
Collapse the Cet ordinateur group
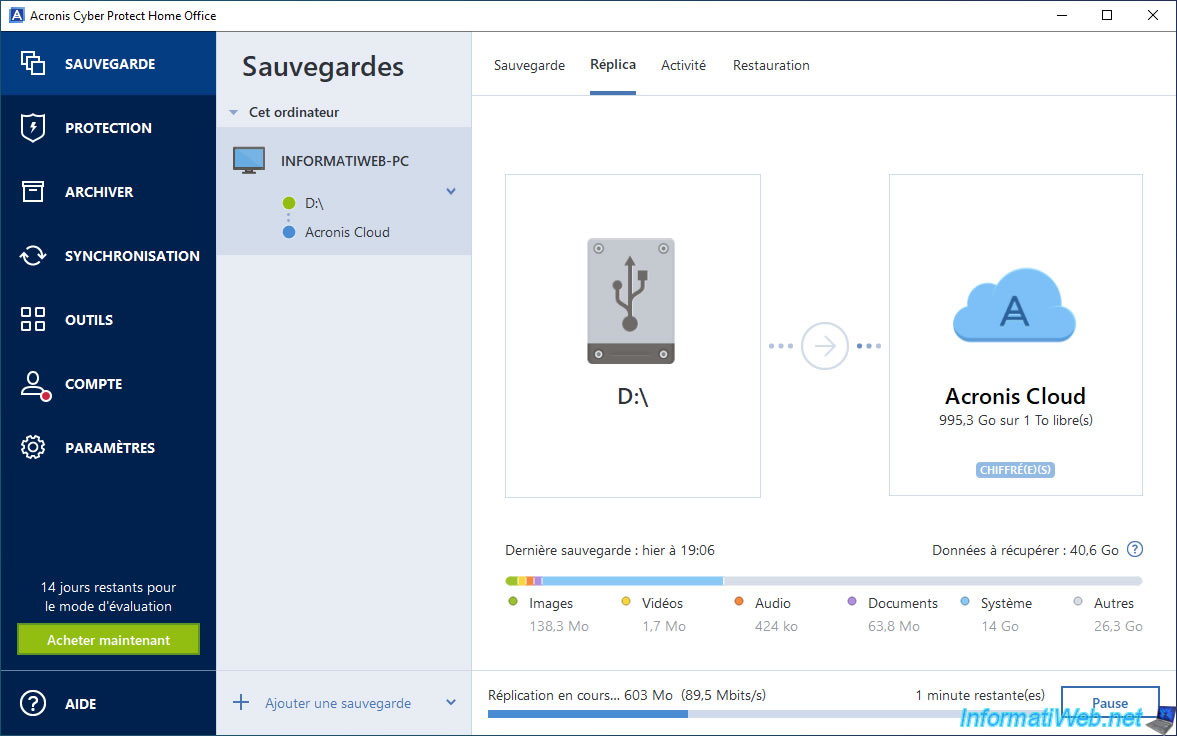coord(233,113)
